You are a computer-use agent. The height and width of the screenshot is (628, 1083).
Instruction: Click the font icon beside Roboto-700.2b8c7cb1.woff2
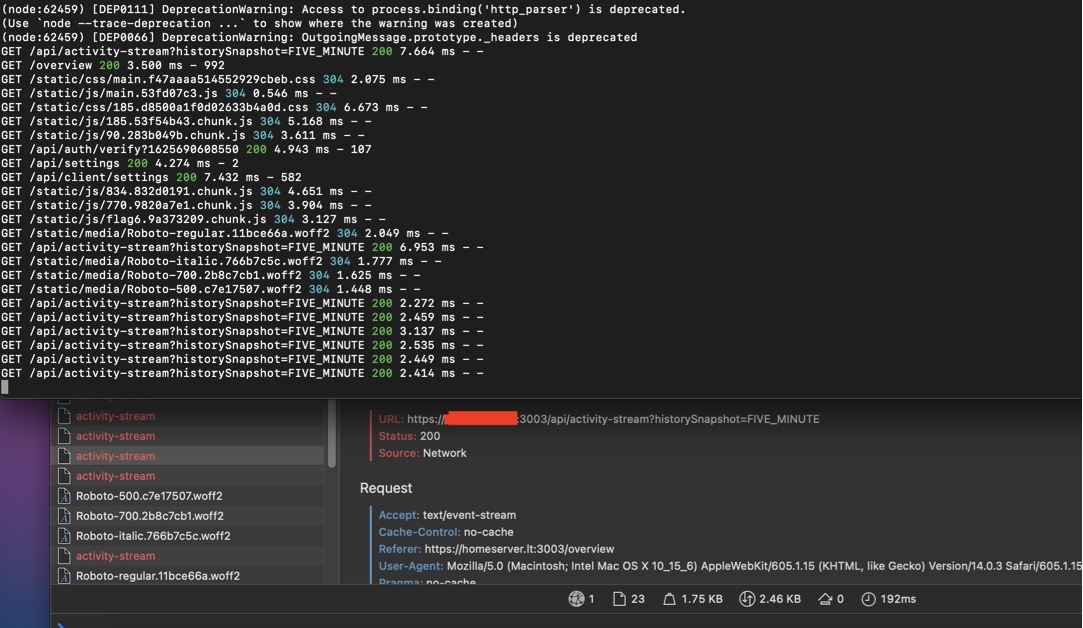point(64,515)
